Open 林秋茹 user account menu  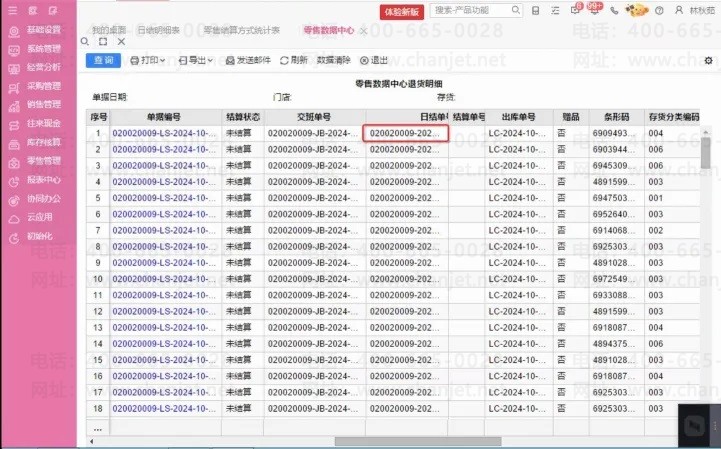pyautogui.click(x=695, y=10)
